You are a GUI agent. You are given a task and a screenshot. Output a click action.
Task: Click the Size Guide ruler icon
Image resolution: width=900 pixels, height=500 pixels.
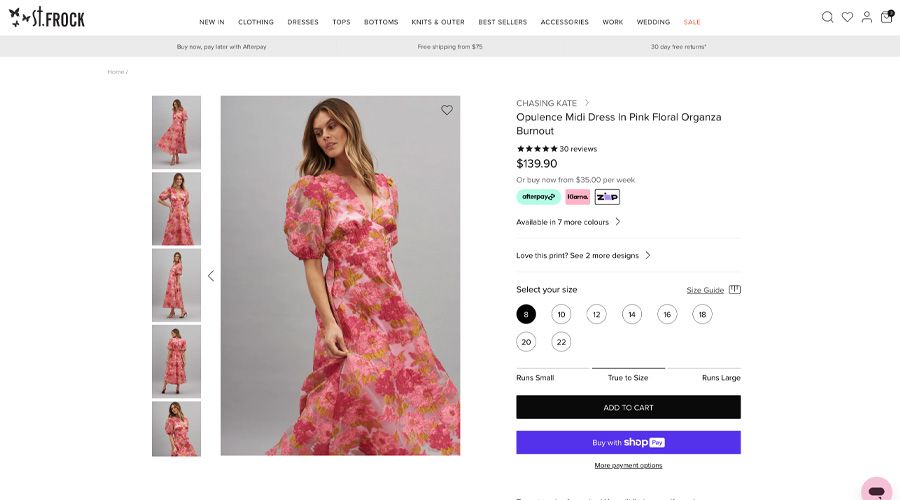coord(735,290)
